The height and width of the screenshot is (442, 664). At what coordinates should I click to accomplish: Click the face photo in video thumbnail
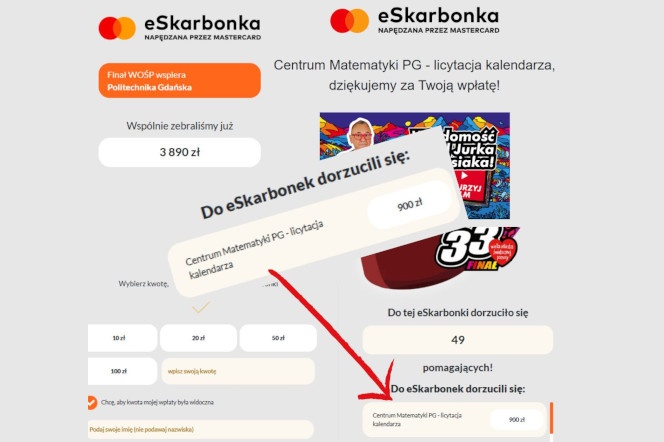361,135
